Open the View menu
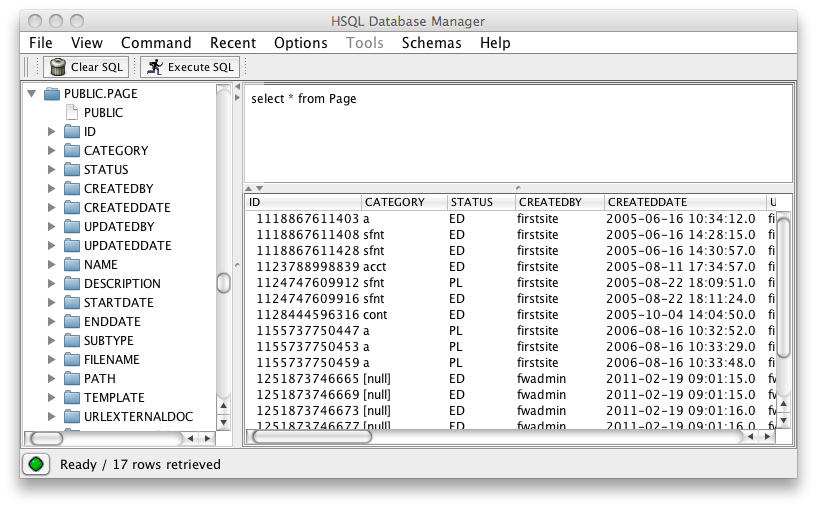This screenshot has height=508, width=817. [x=87, y=43]
